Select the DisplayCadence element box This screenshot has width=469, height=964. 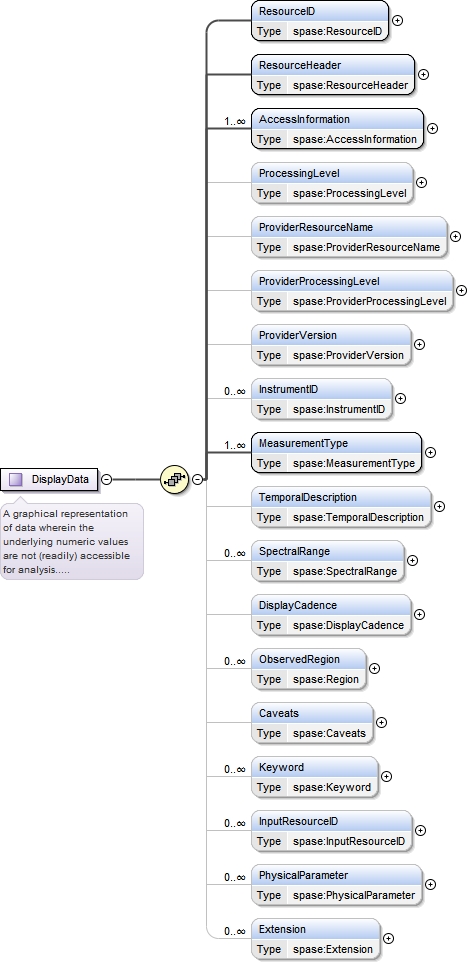331,615
